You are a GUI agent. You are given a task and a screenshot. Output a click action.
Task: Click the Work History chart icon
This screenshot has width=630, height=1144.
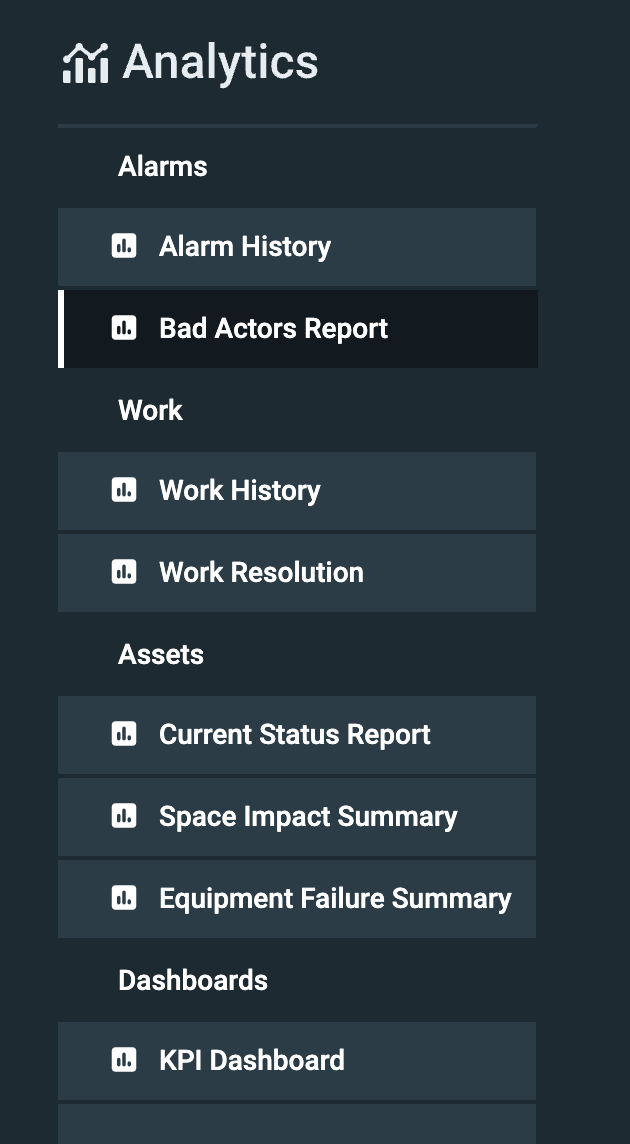point(124,490)
